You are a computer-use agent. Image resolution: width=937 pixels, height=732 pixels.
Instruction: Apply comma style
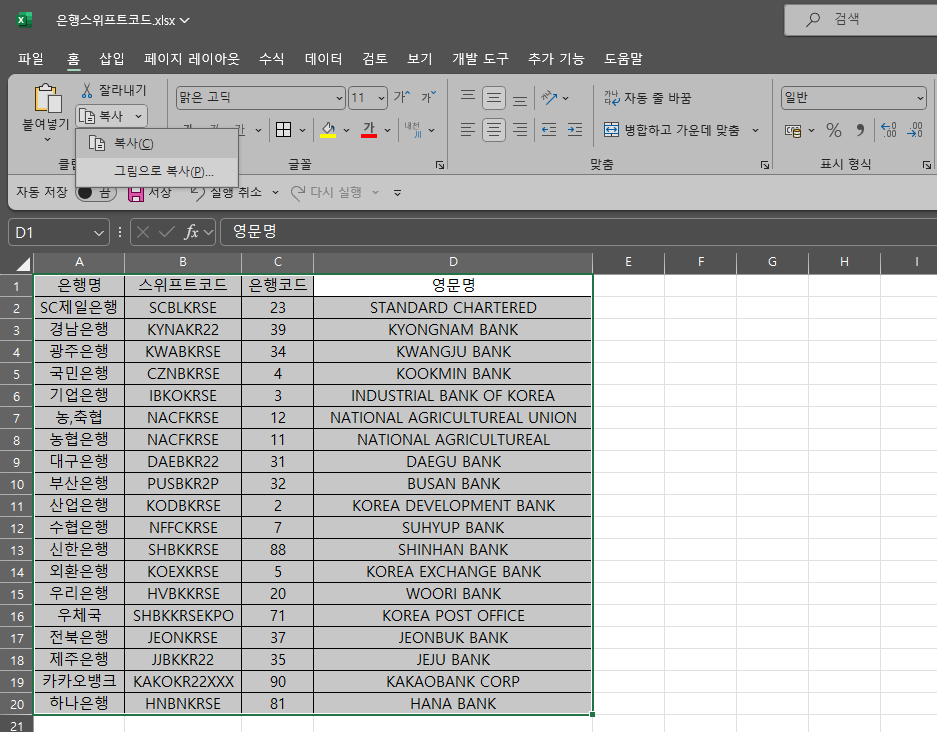pos(860,130)
